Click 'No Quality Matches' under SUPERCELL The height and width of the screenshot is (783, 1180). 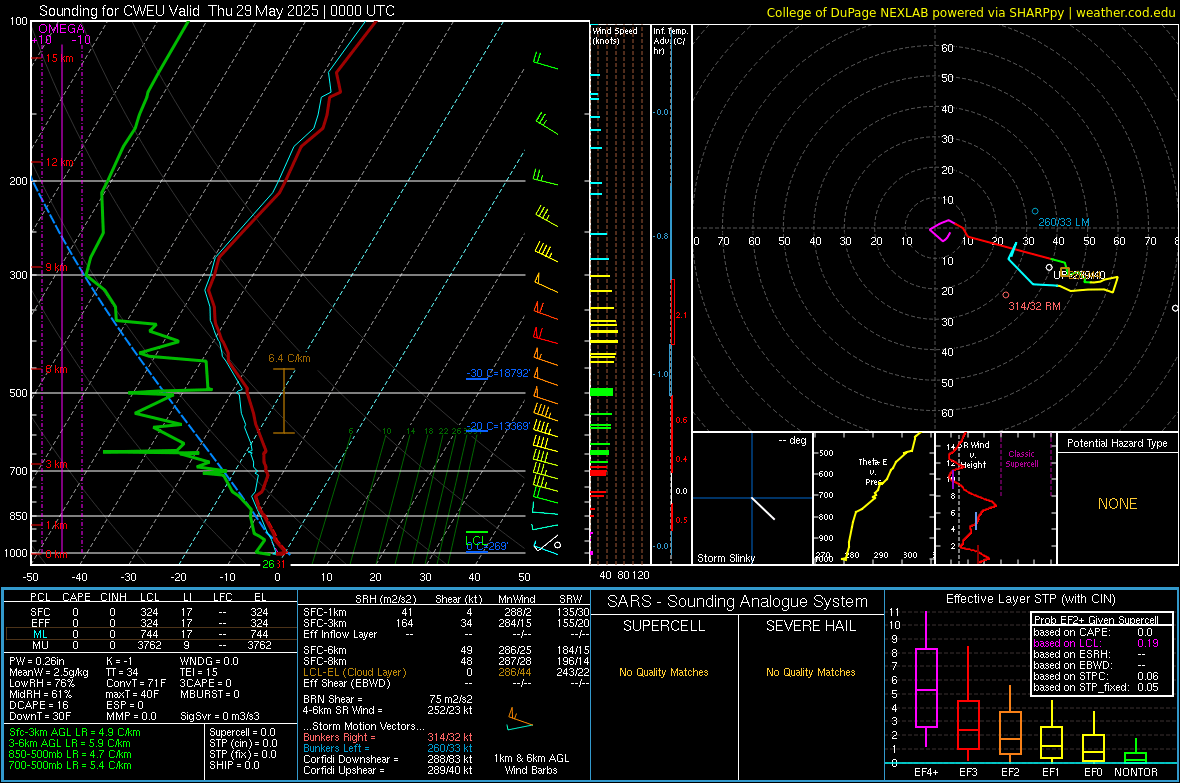(664, 672)
